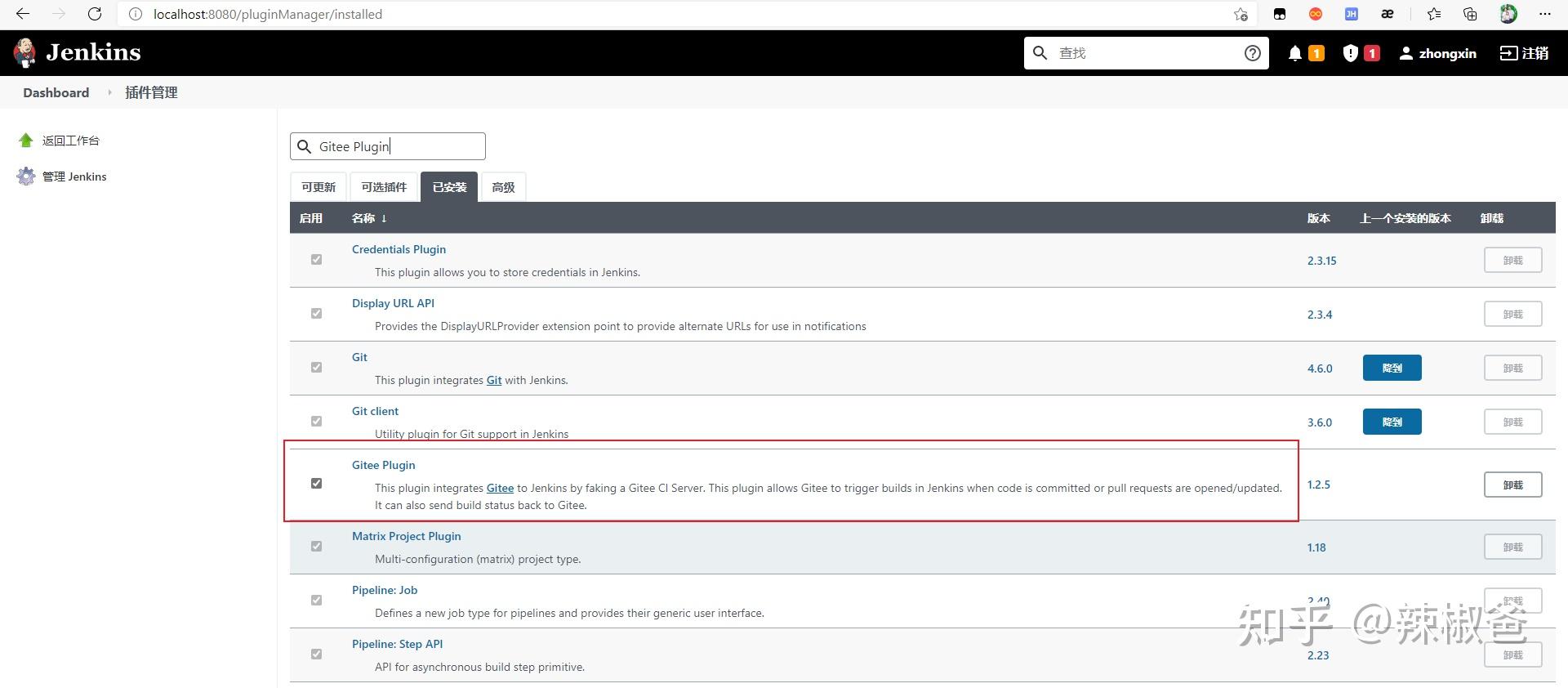Image resolution: width=1568 pixels, height=688 pixels.
Task: Click the browser address bar URL
Action: coord(268,14)
